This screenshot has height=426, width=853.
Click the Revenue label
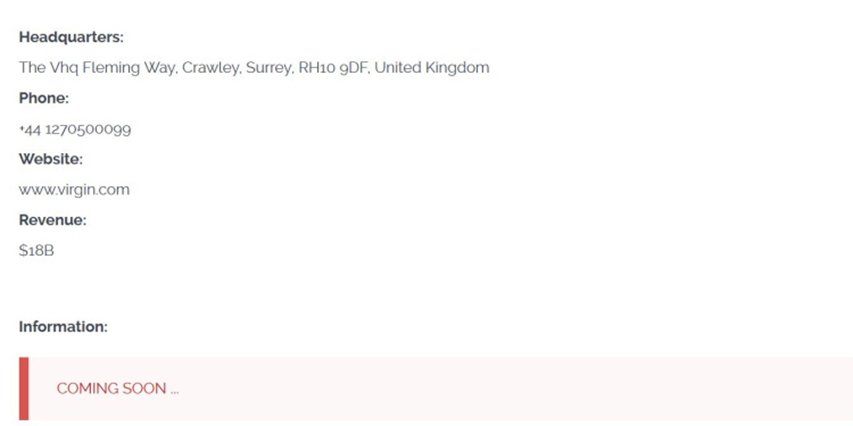53,220
